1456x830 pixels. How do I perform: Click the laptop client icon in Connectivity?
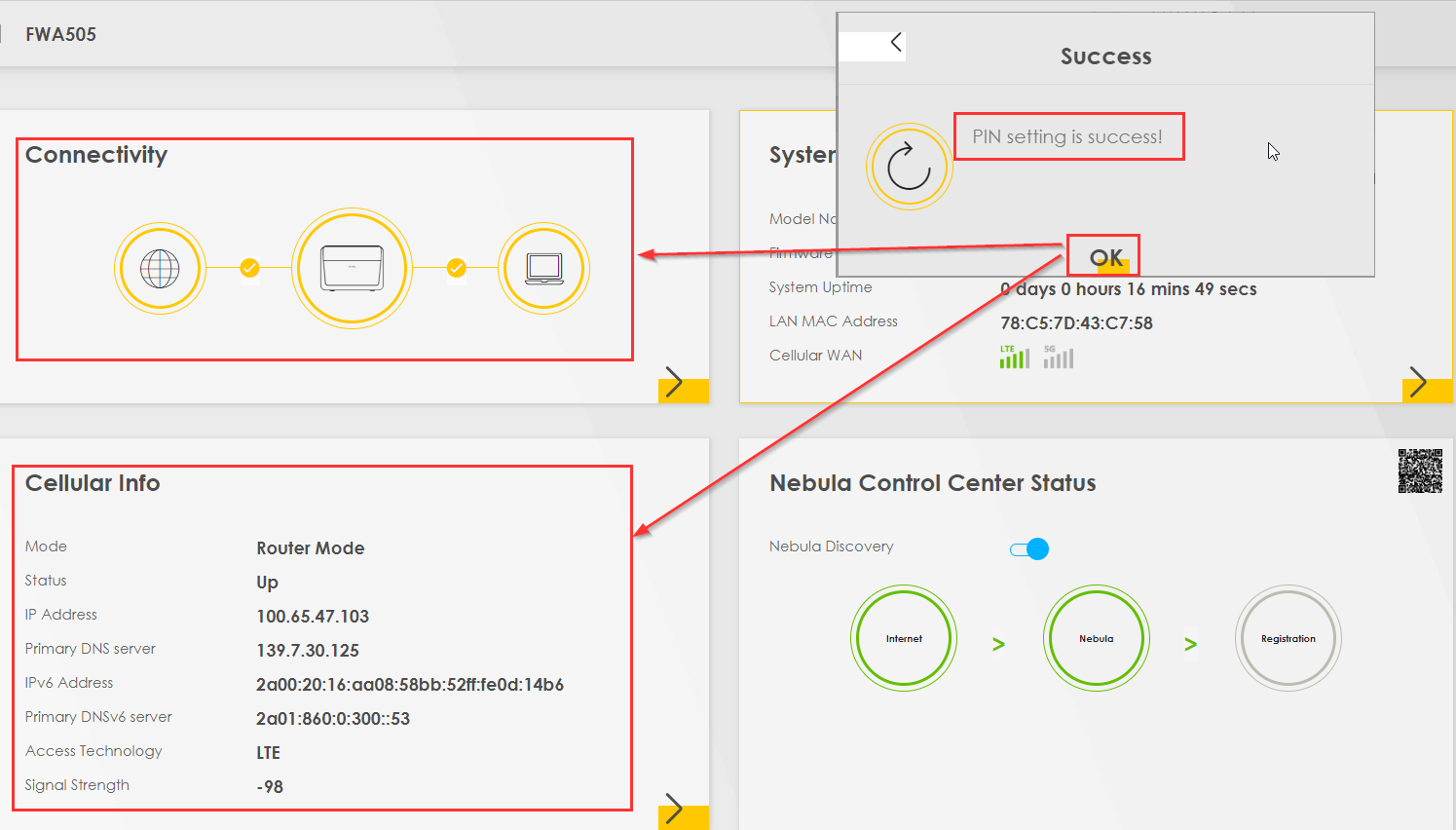tap(543, 267)
